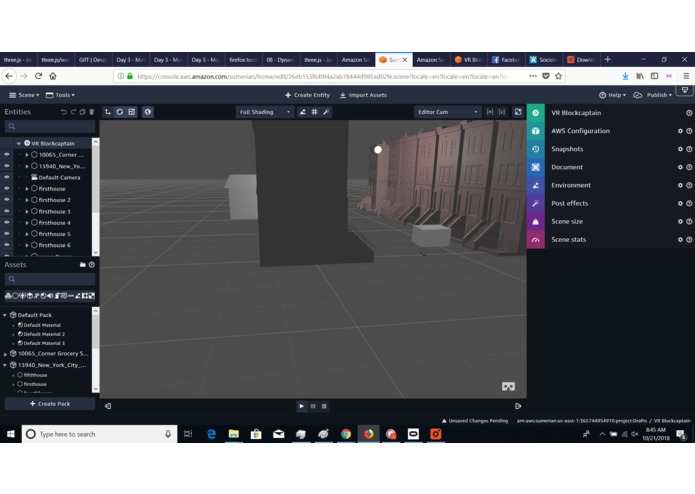Expand the firsthouse 5 entity
This screenshot has width=695, height=494.
click(x=27, y=234)
